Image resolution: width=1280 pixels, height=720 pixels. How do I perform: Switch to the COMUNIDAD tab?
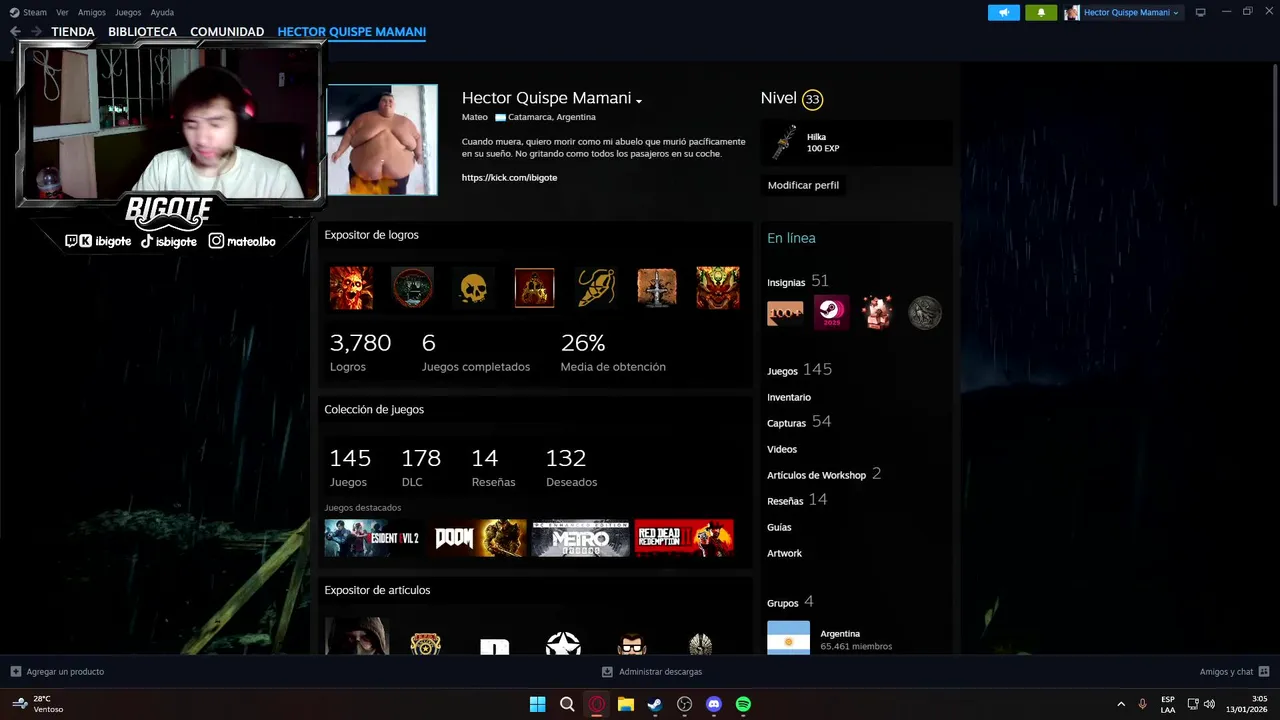click(x=227, y=32)
